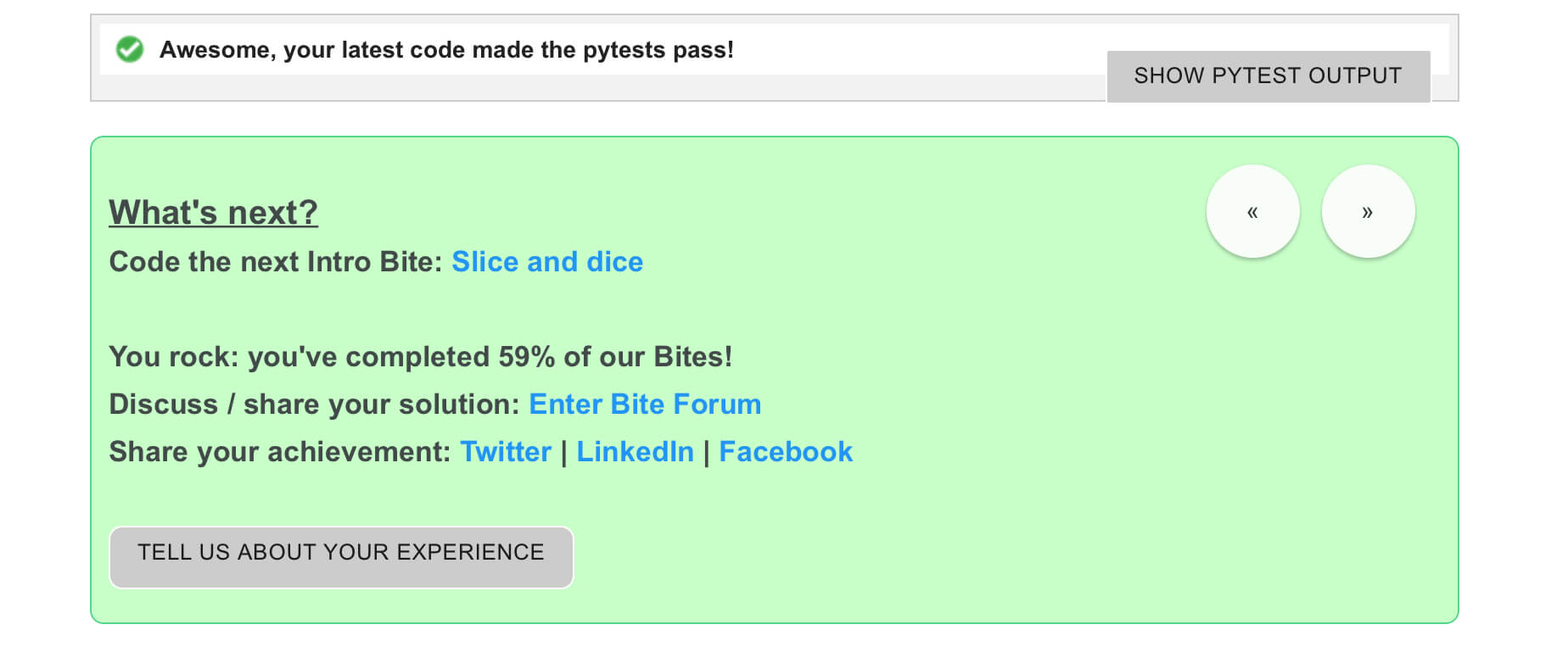Screen dimensions: 1568x647
Task: Open the Slice and dice Bite link
Action: (x=547, y=262)
